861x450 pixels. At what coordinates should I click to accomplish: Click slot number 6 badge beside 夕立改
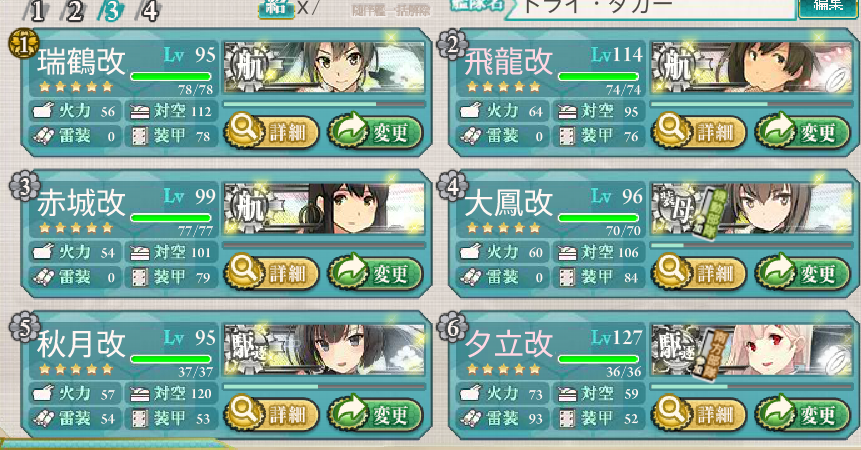coord(452,328)
